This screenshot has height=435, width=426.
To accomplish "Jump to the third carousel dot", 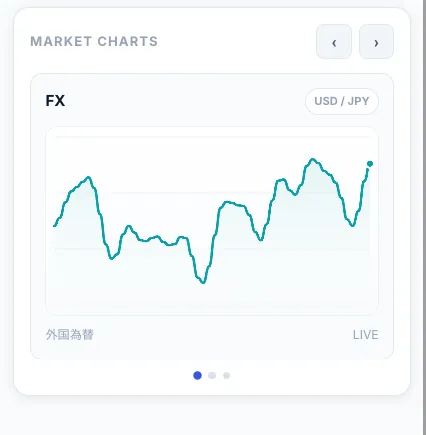I will pos(226,376).
